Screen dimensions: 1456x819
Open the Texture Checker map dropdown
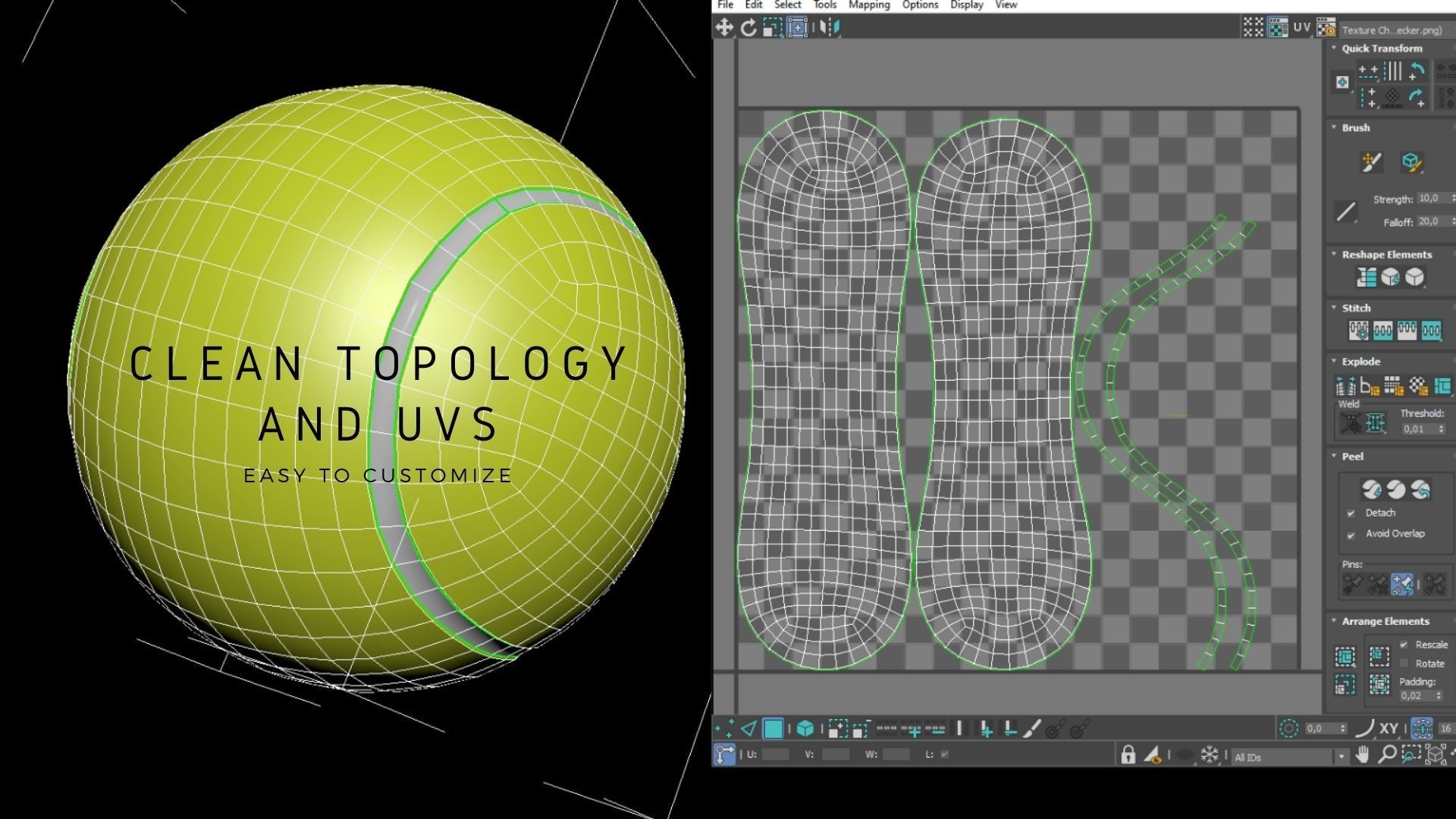[x=1397, y=30]
